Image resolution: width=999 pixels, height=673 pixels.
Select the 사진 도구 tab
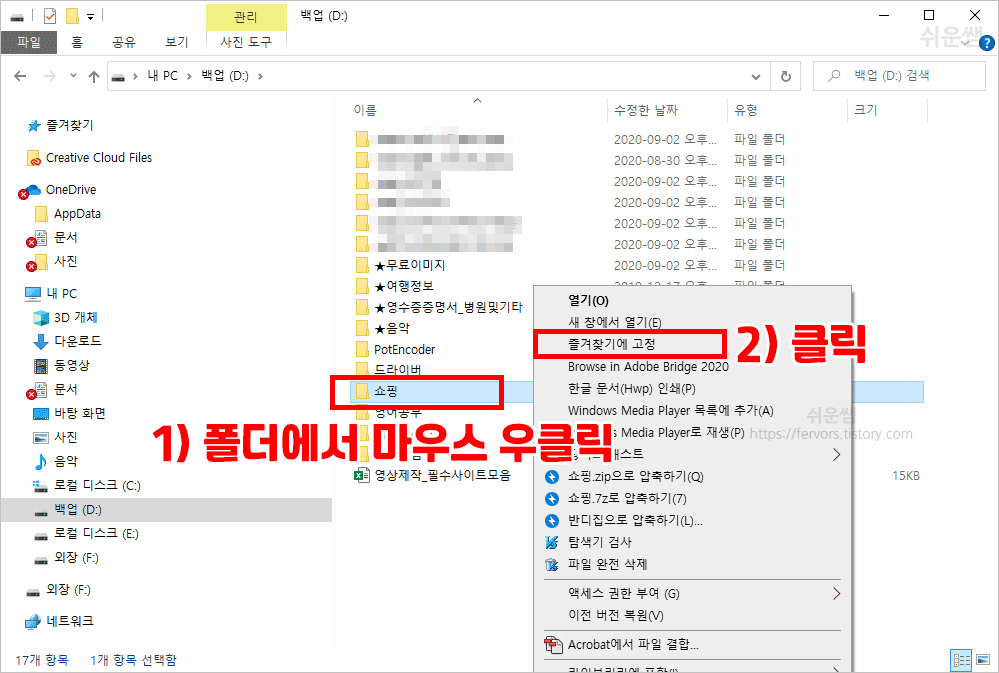pyautogui.click(x=246, y=42)
